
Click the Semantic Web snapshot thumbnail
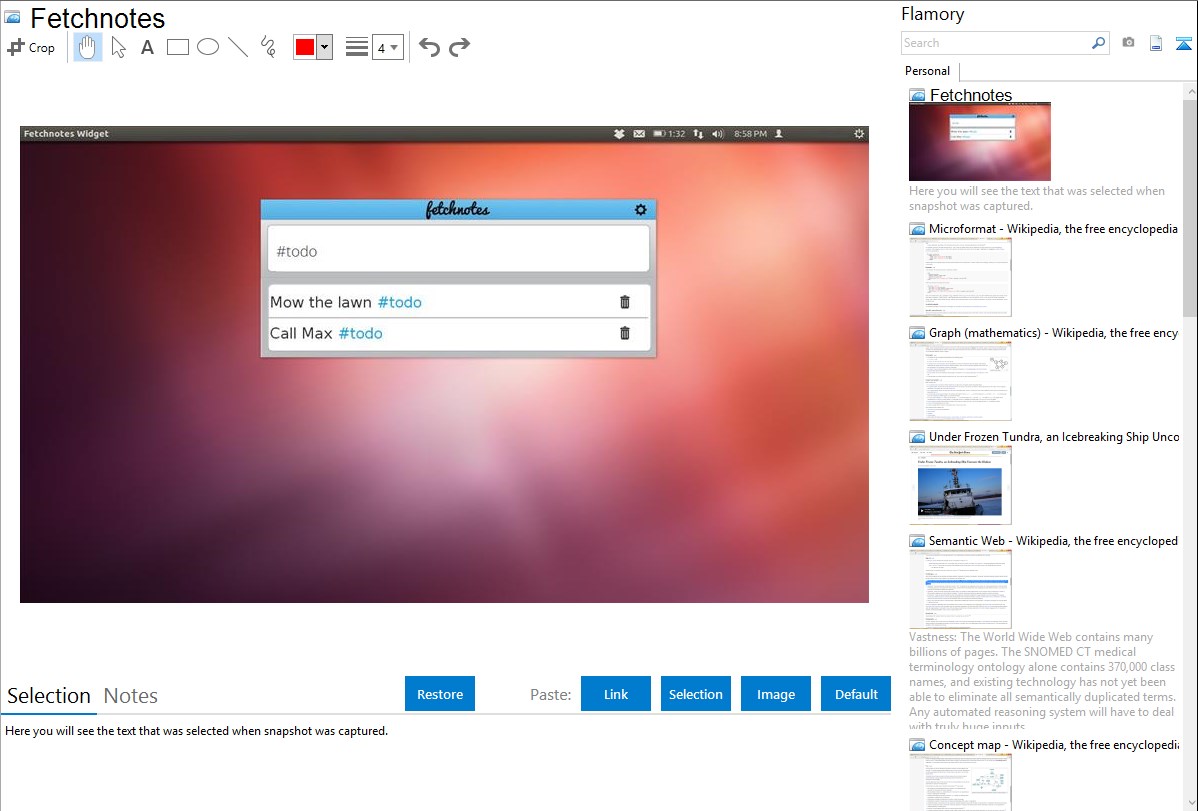[960, 589]
